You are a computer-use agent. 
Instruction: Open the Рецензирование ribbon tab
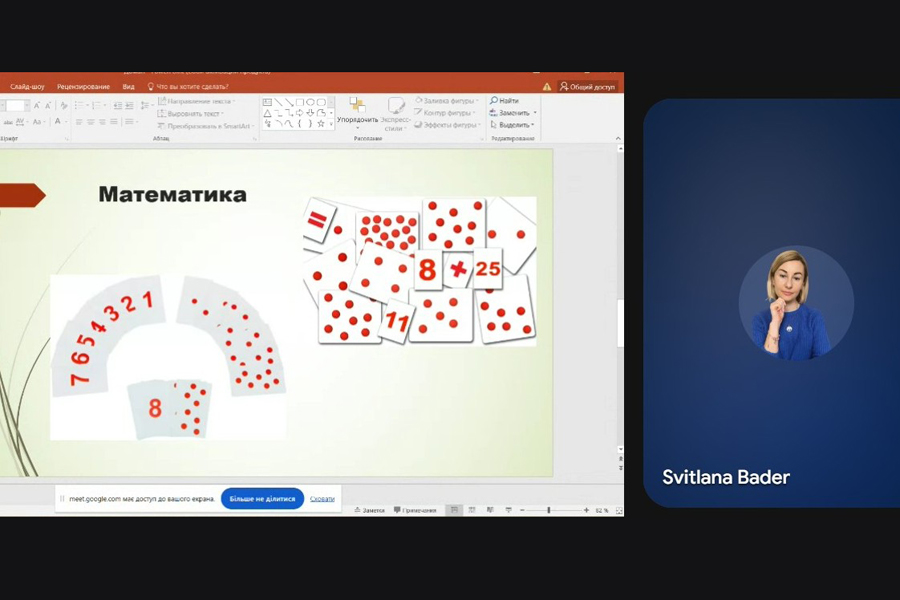point(83,87)
